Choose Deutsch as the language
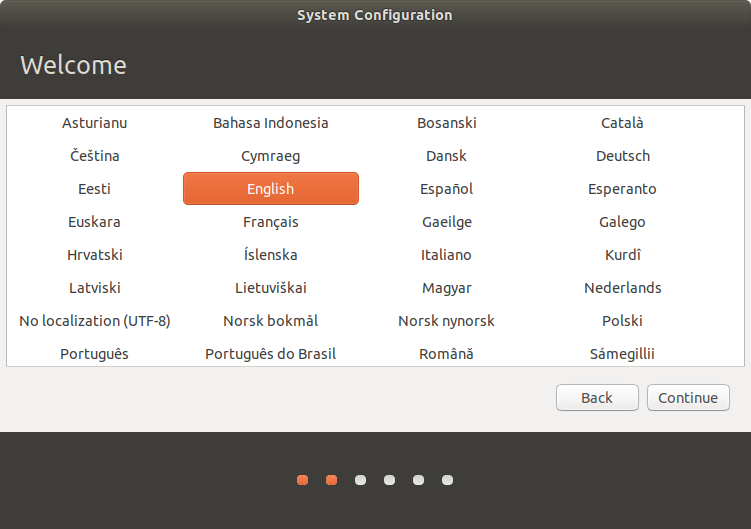 pos(623,156)
